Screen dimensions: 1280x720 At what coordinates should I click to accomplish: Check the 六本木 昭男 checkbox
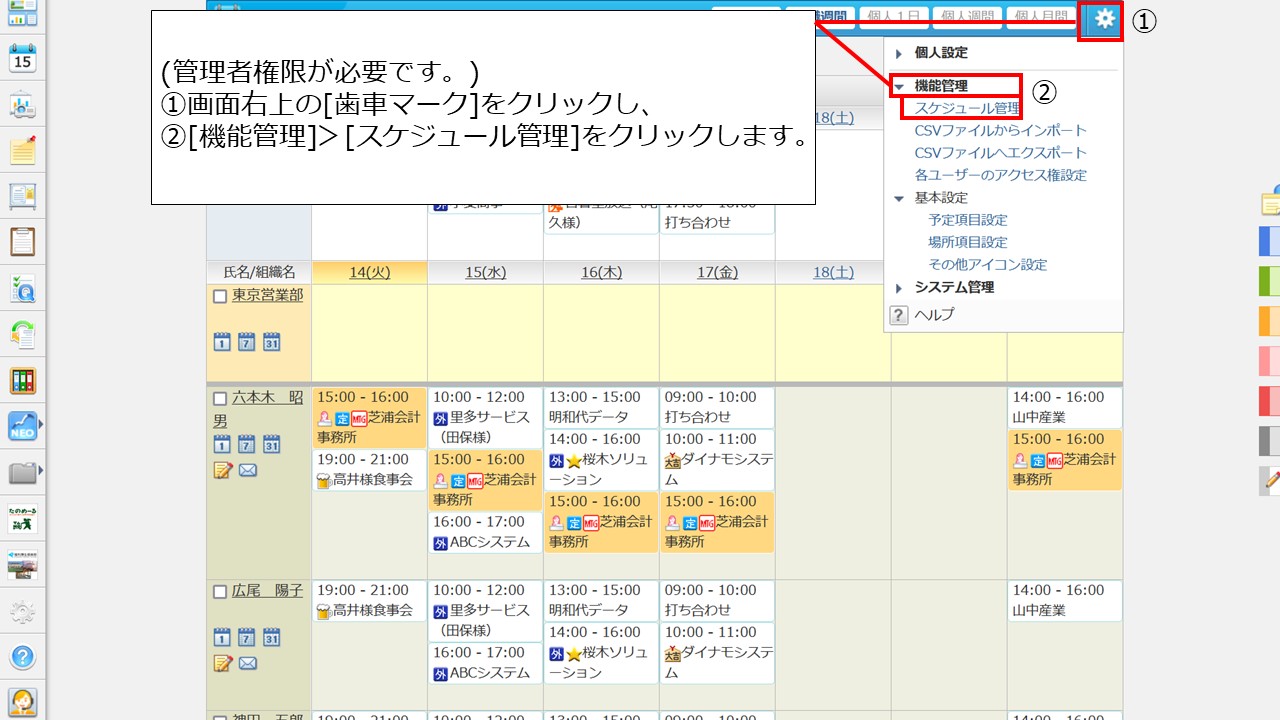pos(220,398)
